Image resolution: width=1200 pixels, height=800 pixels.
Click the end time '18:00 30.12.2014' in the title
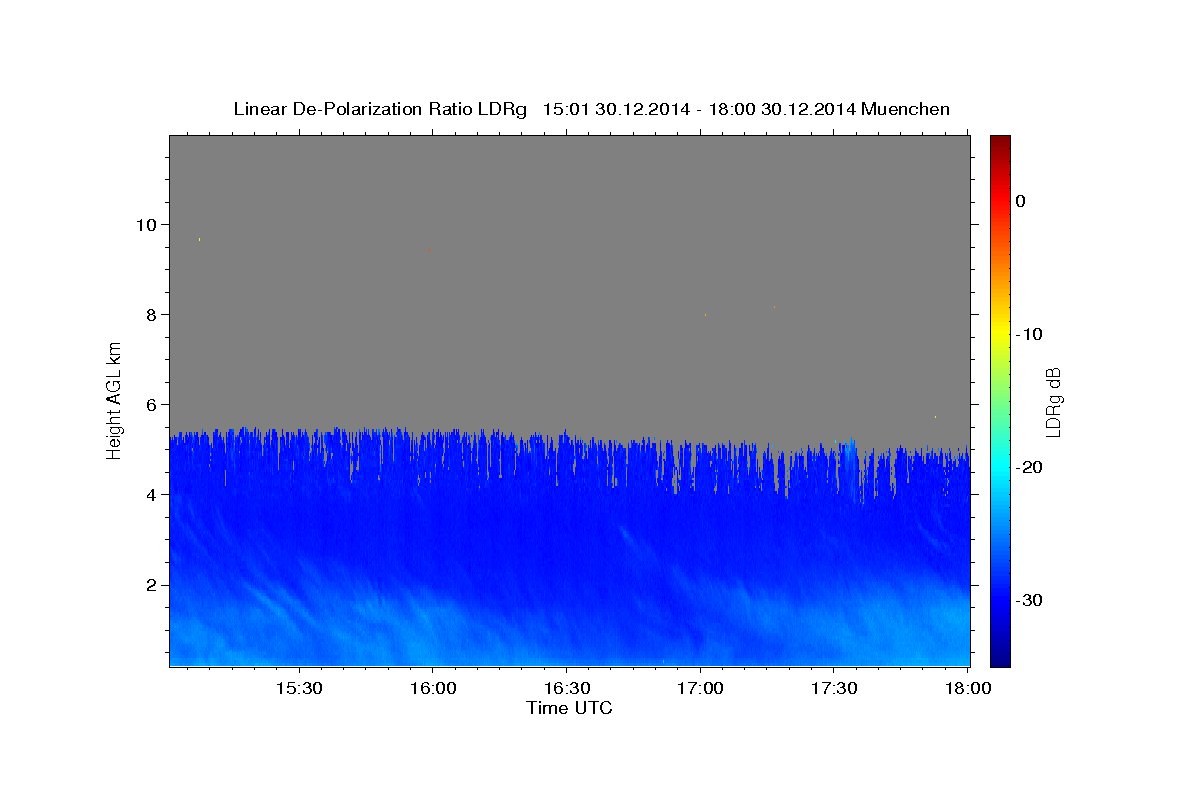tap(782, 109)
